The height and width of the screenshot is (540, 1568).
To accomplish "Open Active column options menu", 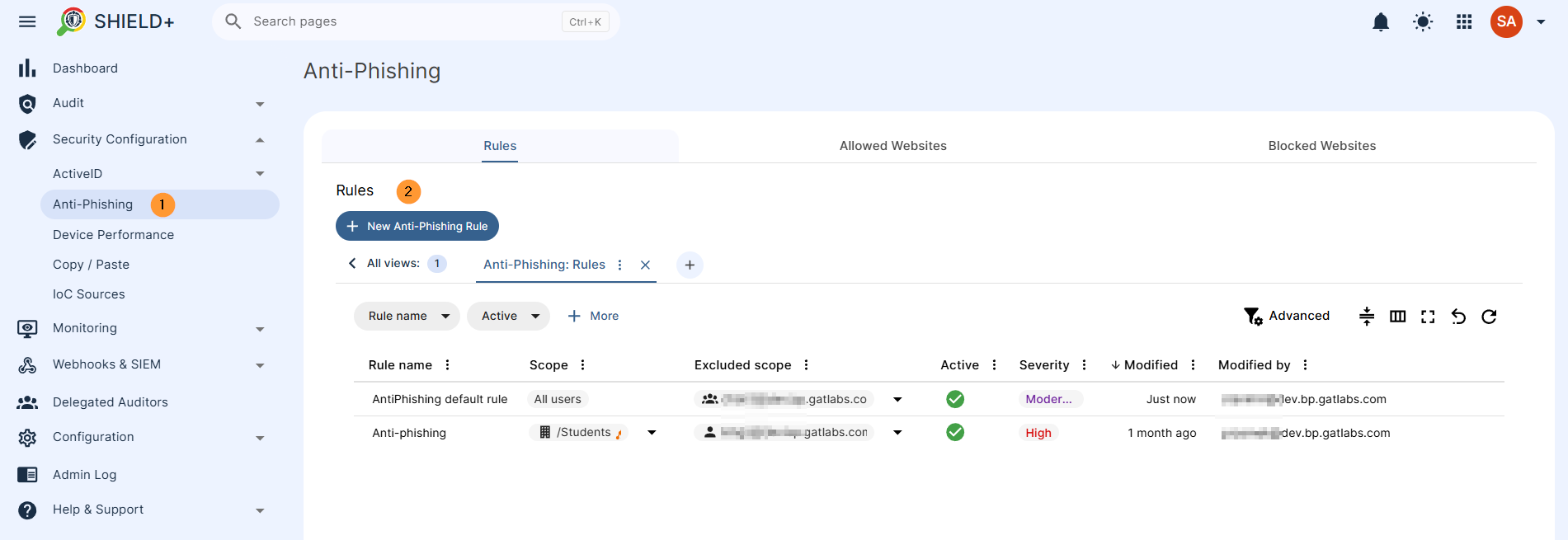I will [x=994, y=365].
